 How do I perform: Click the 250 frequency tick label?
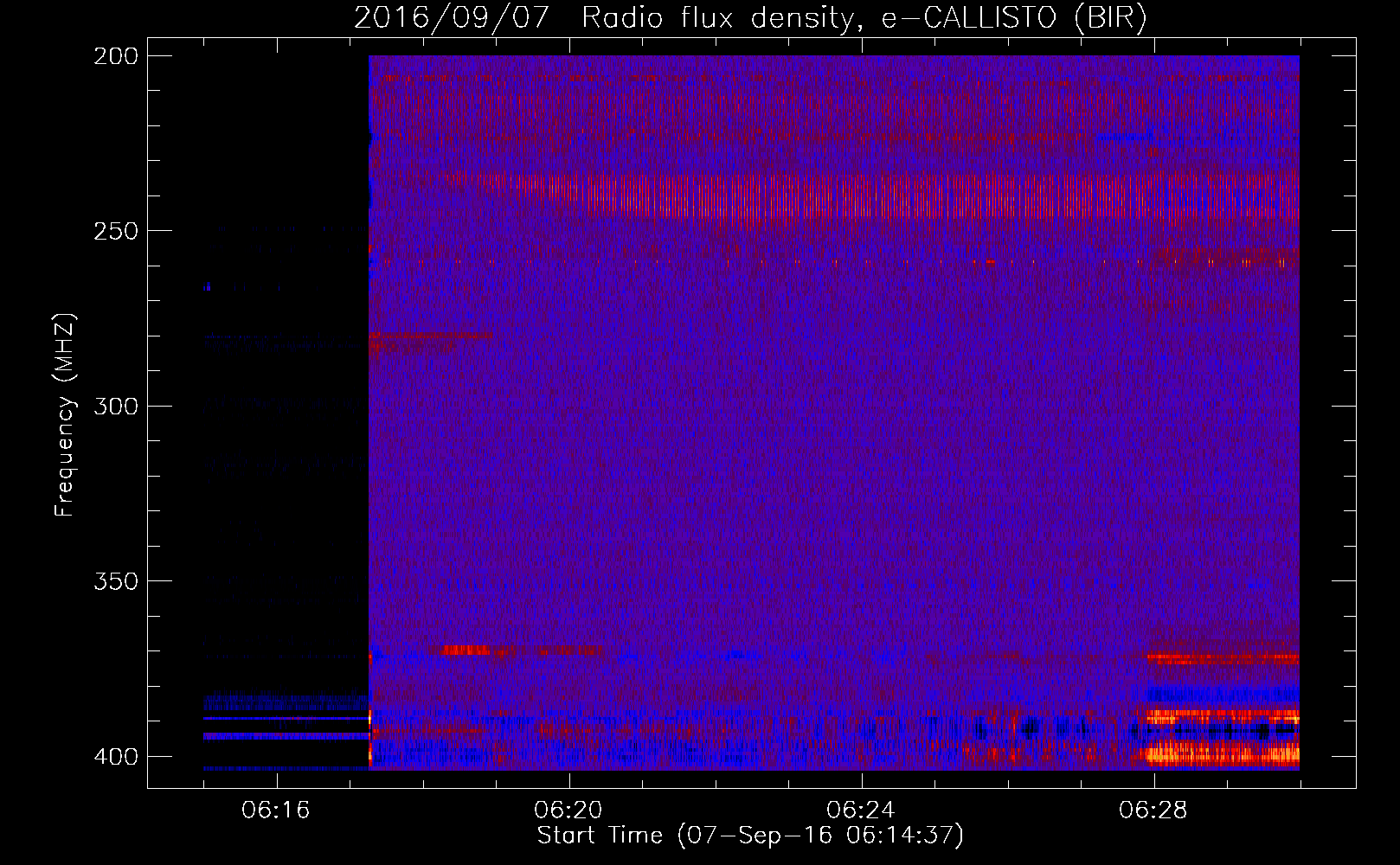click(x=116, y=231)
